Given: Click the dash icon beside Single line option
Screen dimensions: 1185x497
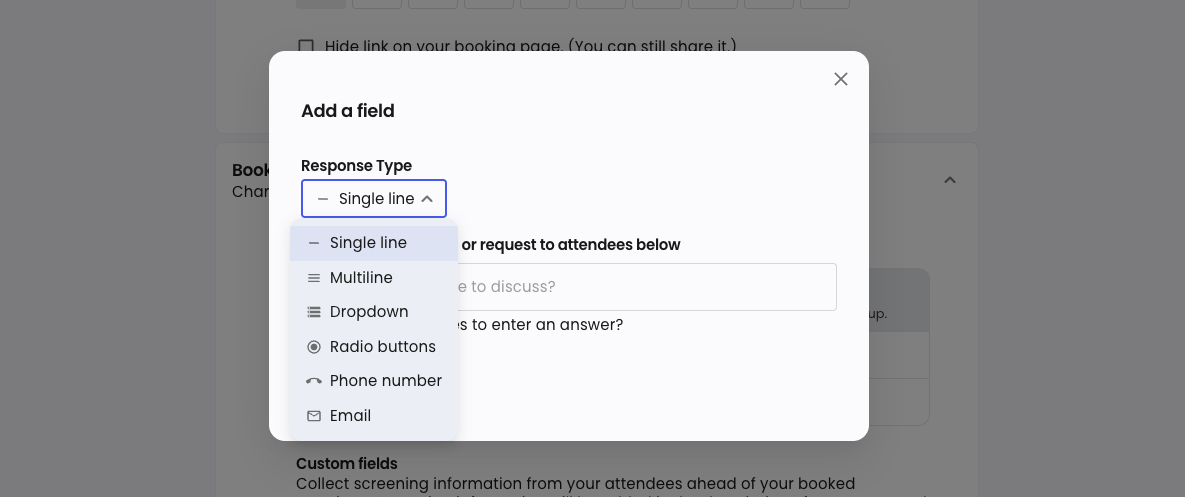Looking at the screenshot, I should [x=314, y=243].
